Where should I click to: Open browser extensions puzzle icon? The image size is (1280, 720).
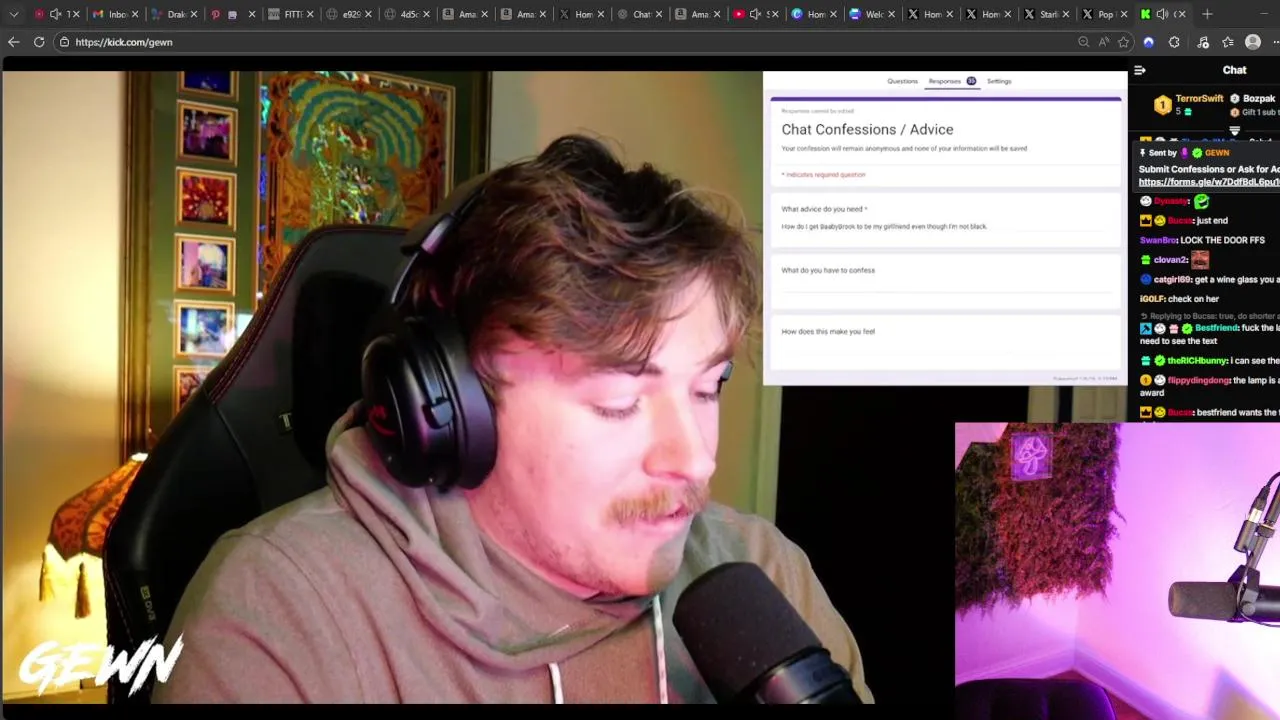point(1174,42)
